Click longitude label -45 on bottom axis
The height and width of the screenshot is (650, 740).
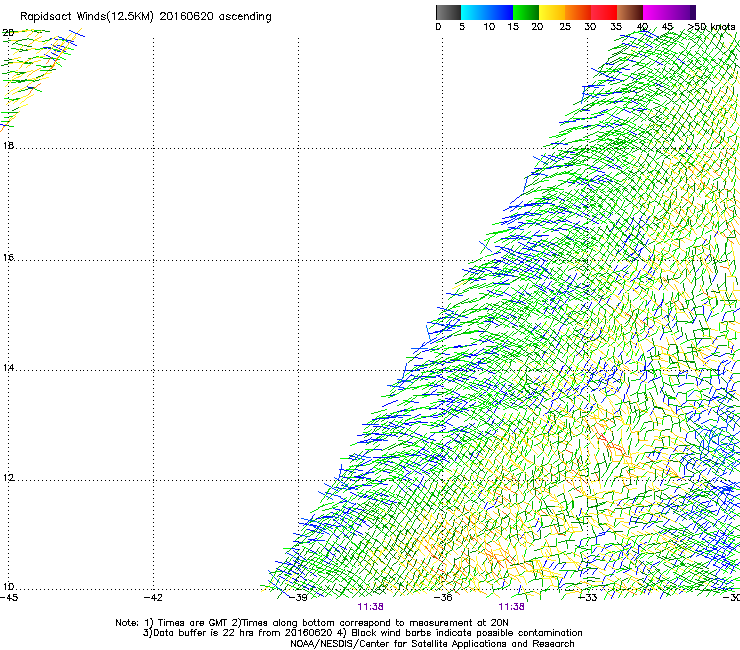click(9, 598)
